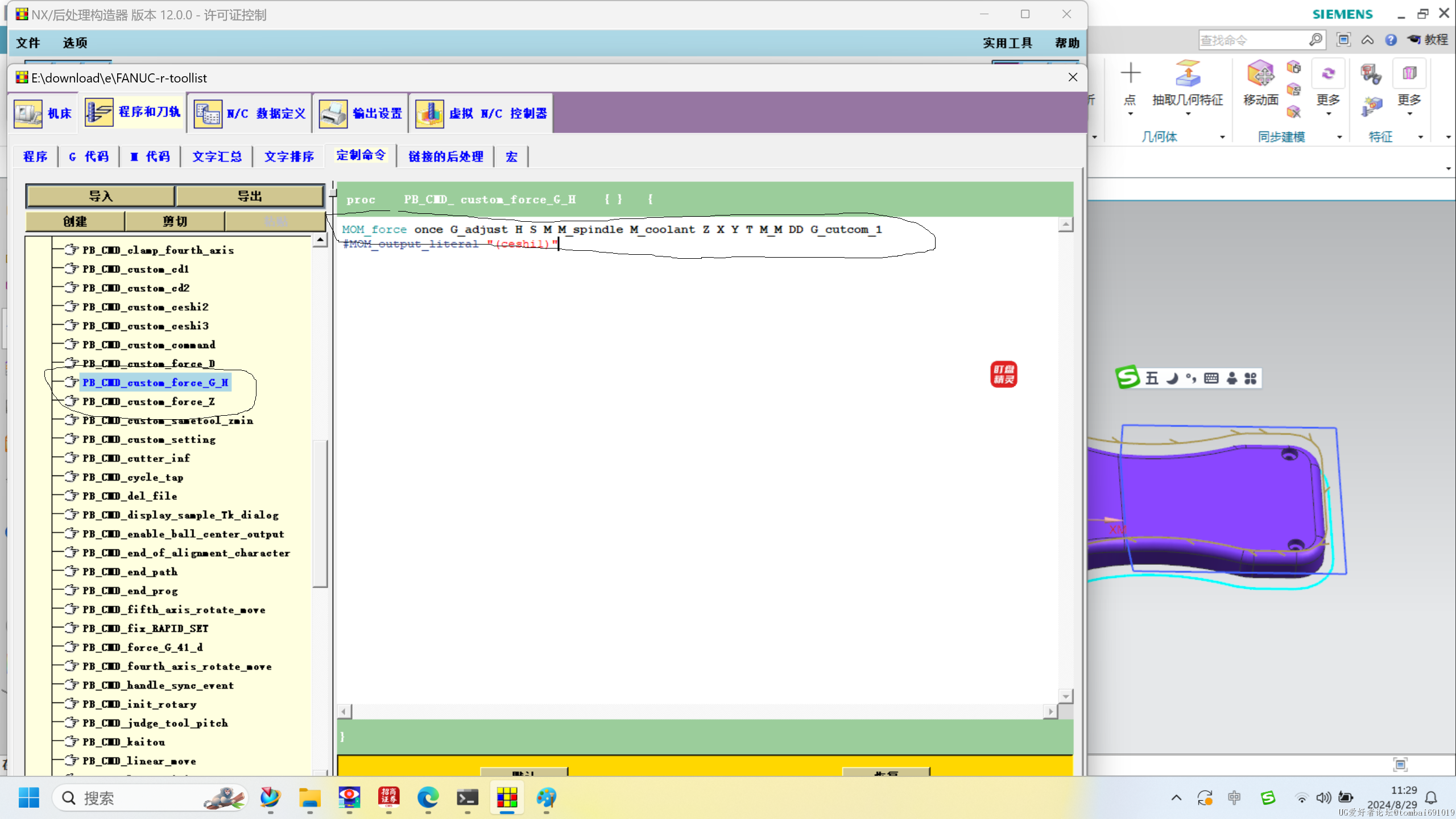Open the 教程 tutorials link in NX

(1428, 40)
